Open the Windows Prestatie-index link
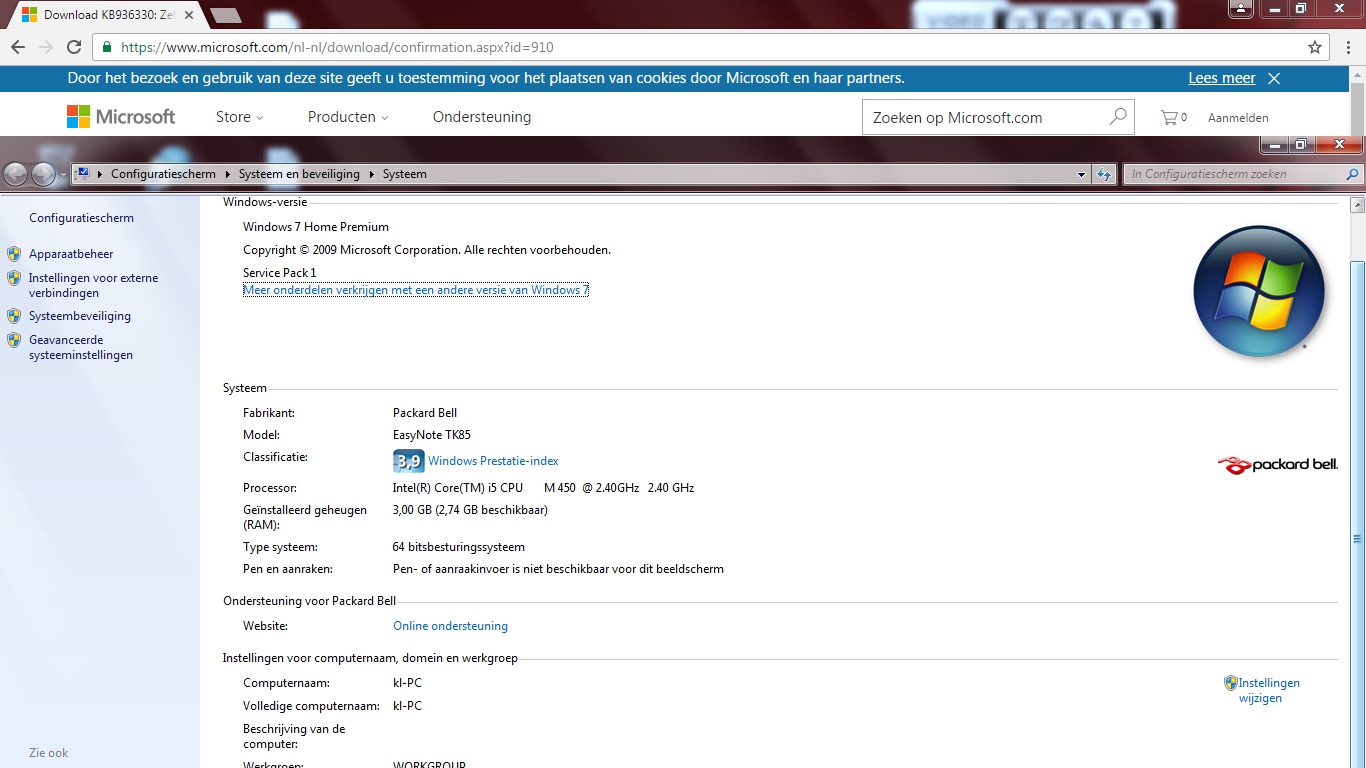The image size is (1366, 768). [x=493, y=461]
